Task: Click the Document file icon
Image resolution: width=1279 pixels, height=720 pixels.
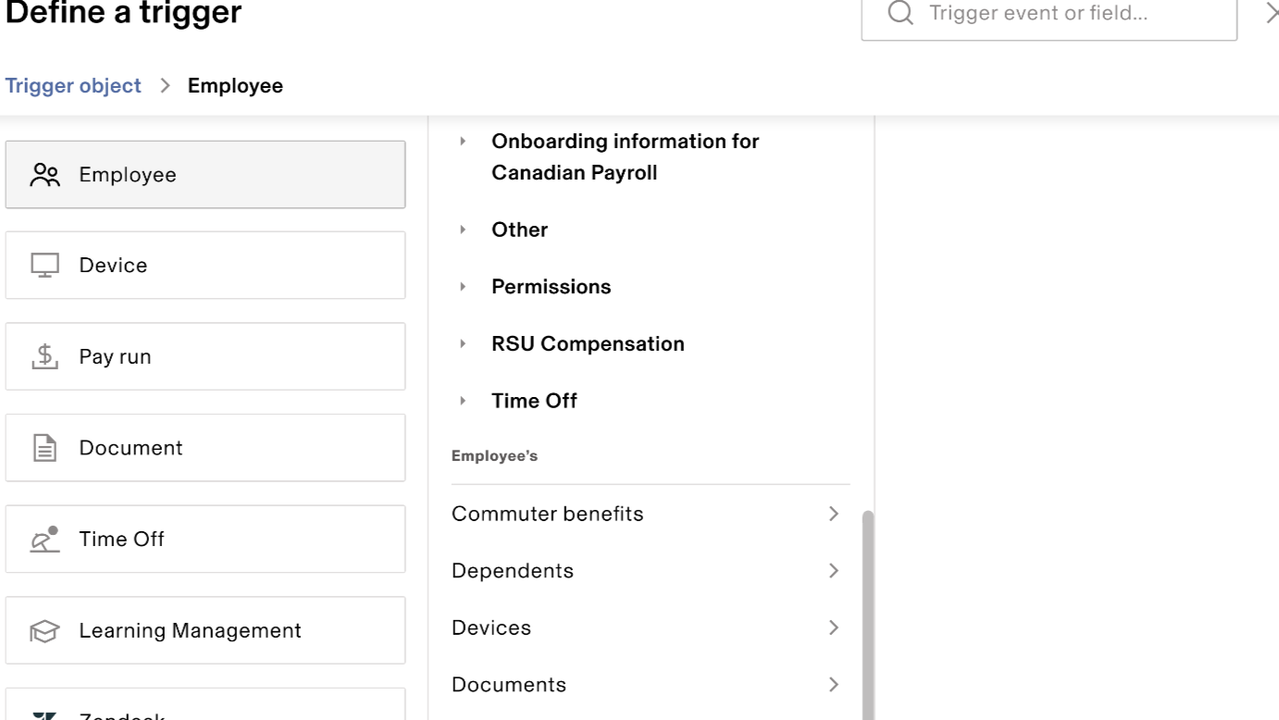Action: click(x=44, y=447)
